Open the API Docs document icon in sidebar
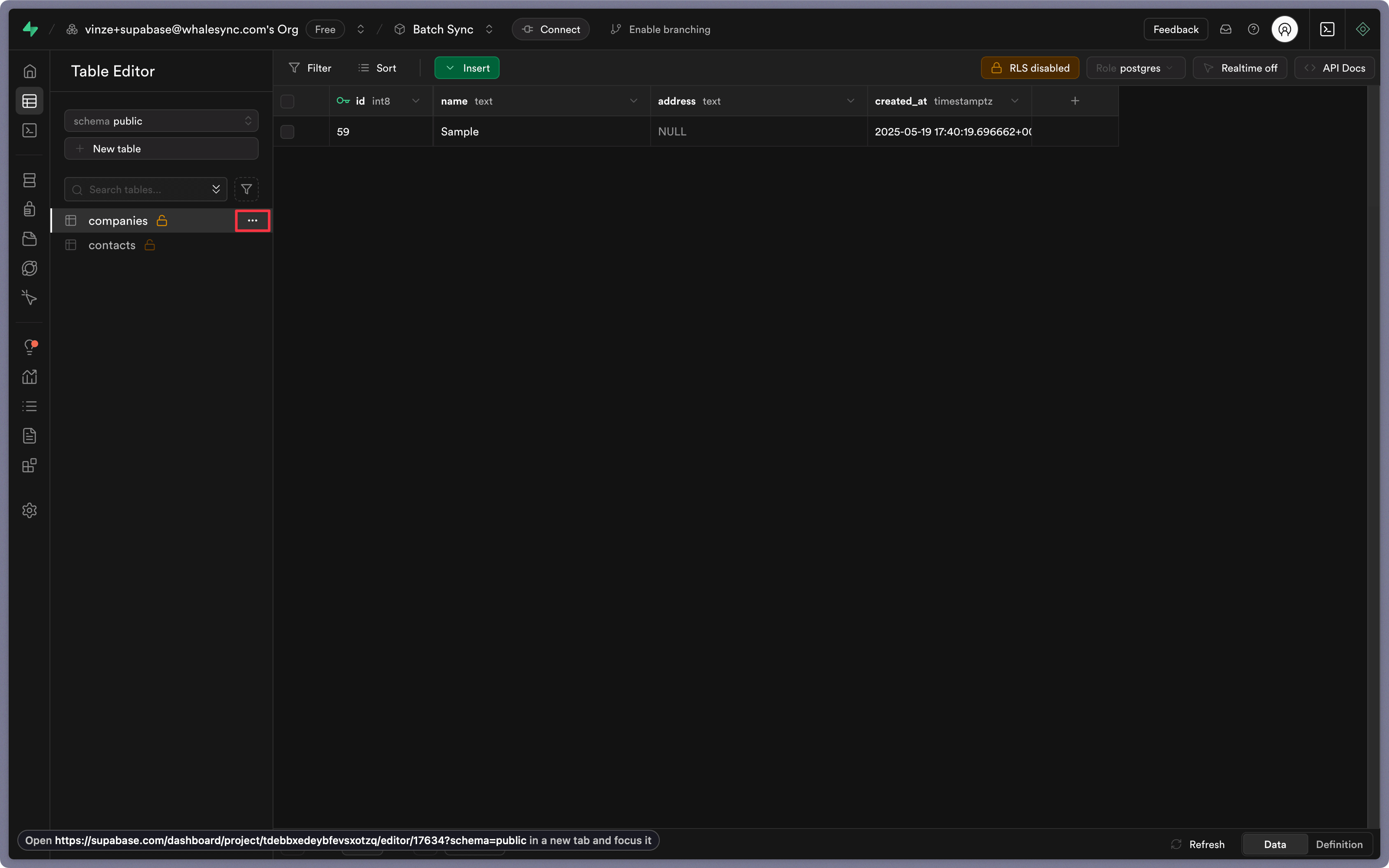The width and height of the screenshot is (1389, 868). [29, 436]
